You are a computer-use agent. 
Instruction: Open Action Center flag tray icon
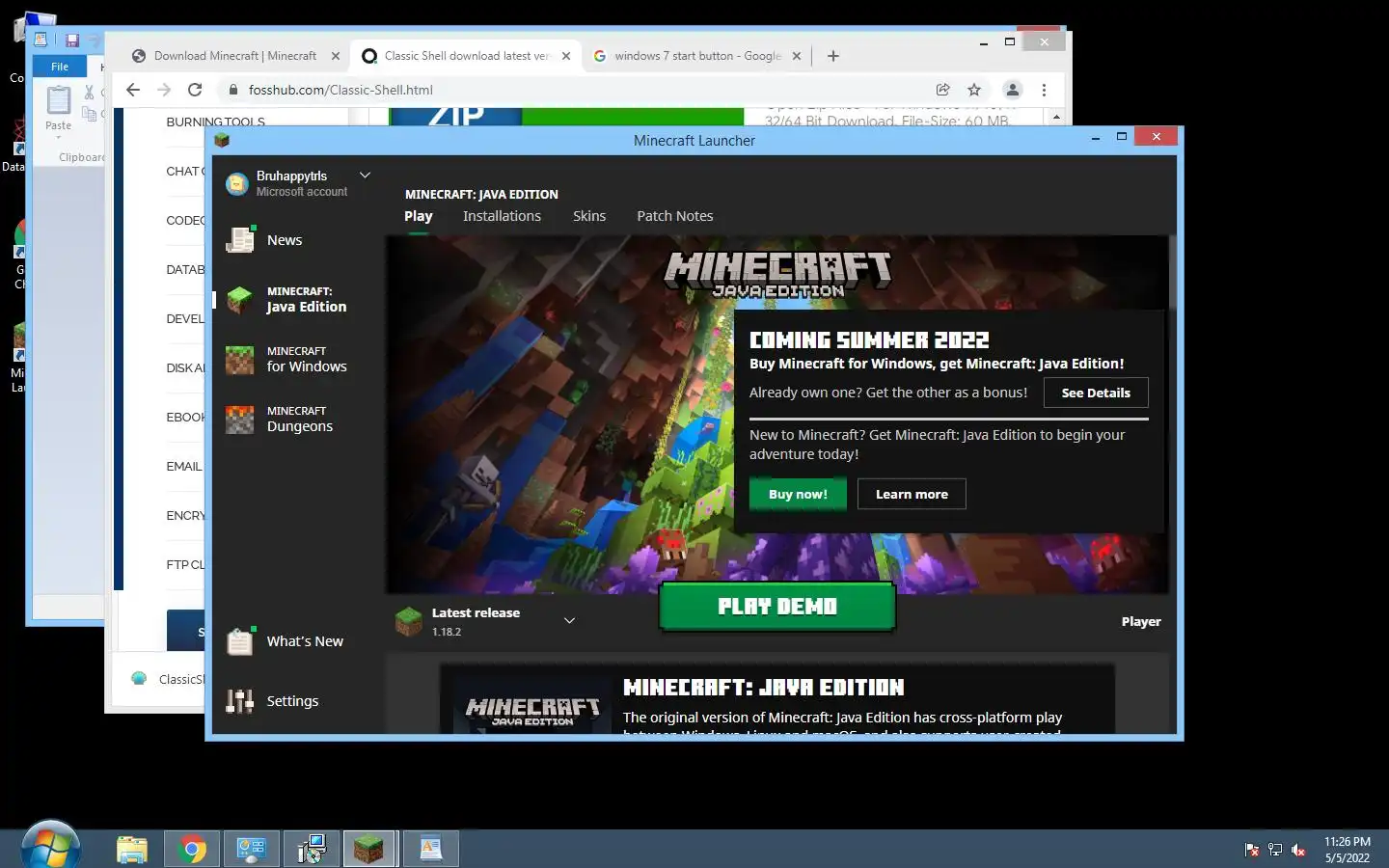pos(1252,850)
